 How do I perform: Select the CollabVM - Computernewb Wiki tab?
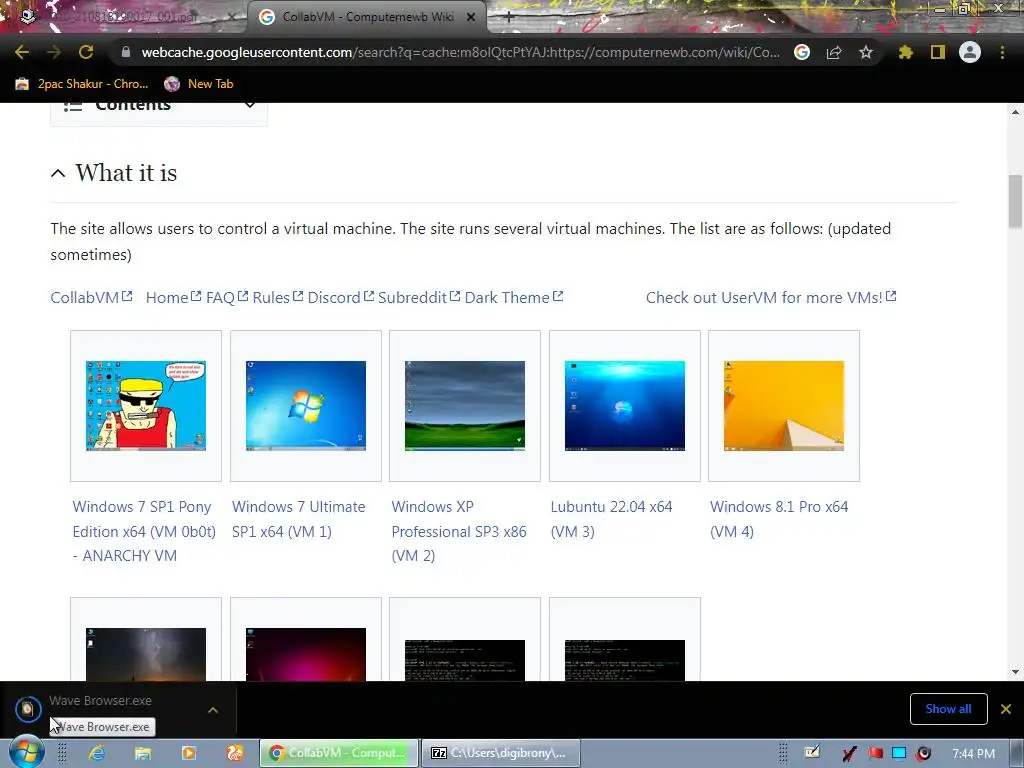coord(368,17)
